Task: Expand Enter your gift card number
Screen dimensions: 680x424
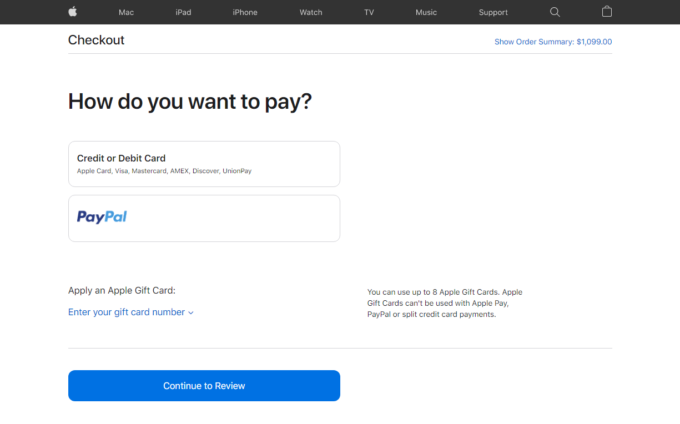Action: point(131,312)
